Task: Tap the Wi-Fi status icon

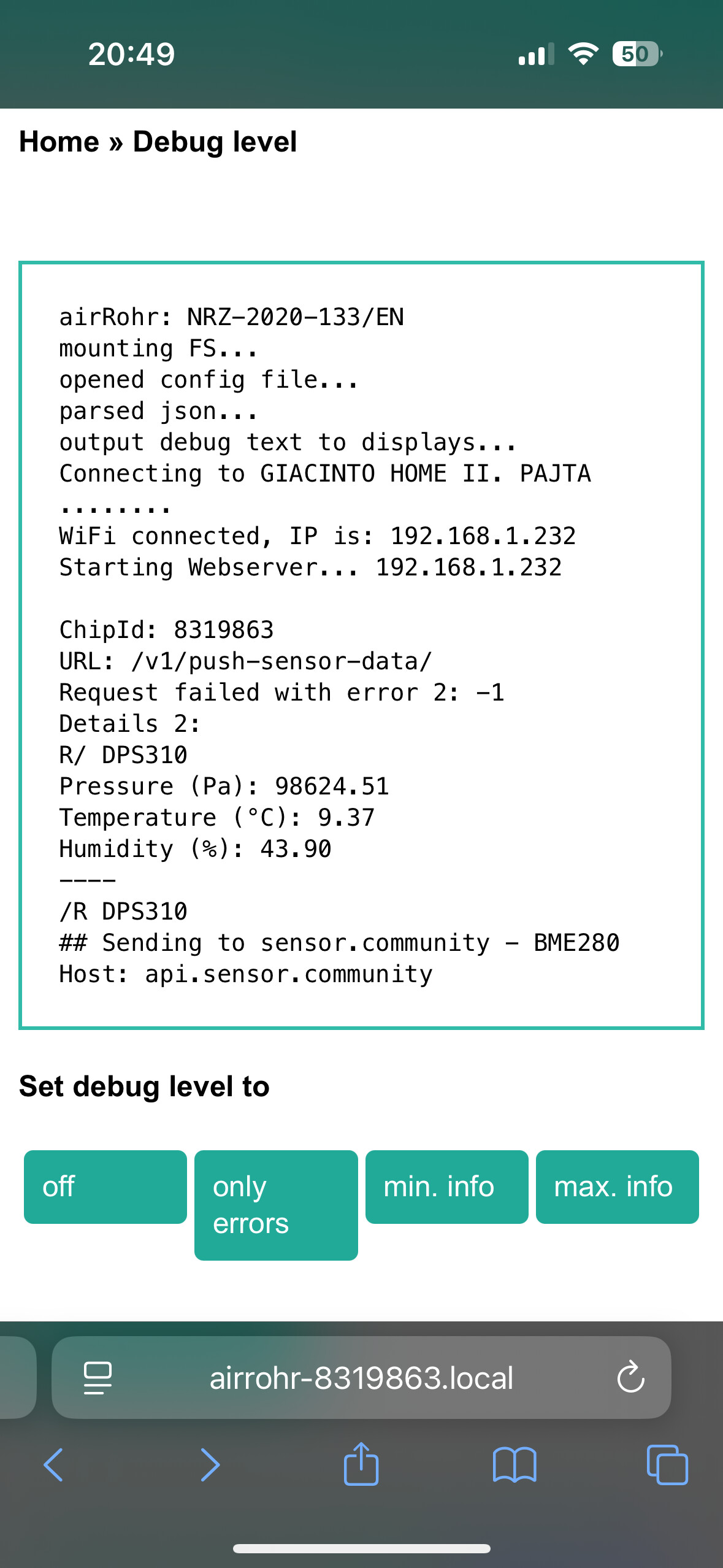Action: tap(583, 54)
